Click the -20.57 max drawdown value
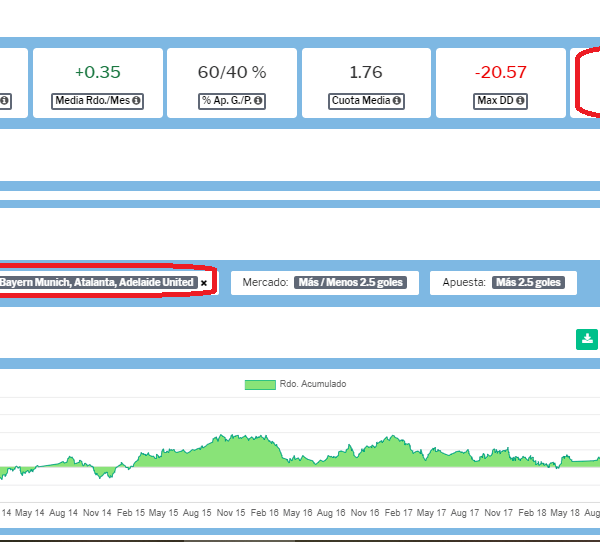The height and width of the screenshot is (542, 600). point(501,72)
